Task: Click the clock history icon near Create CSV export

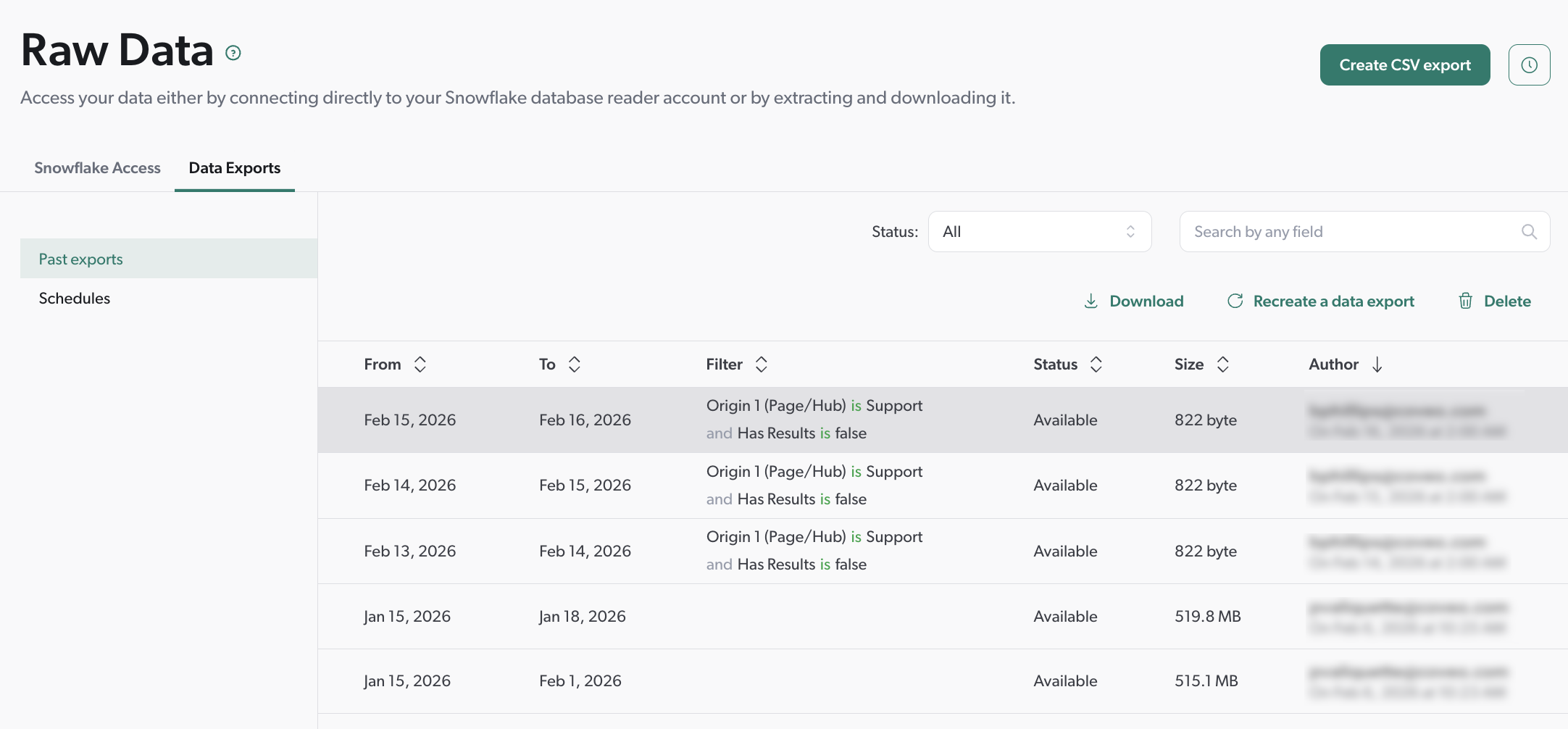Action: click(x=1530, y=64)
